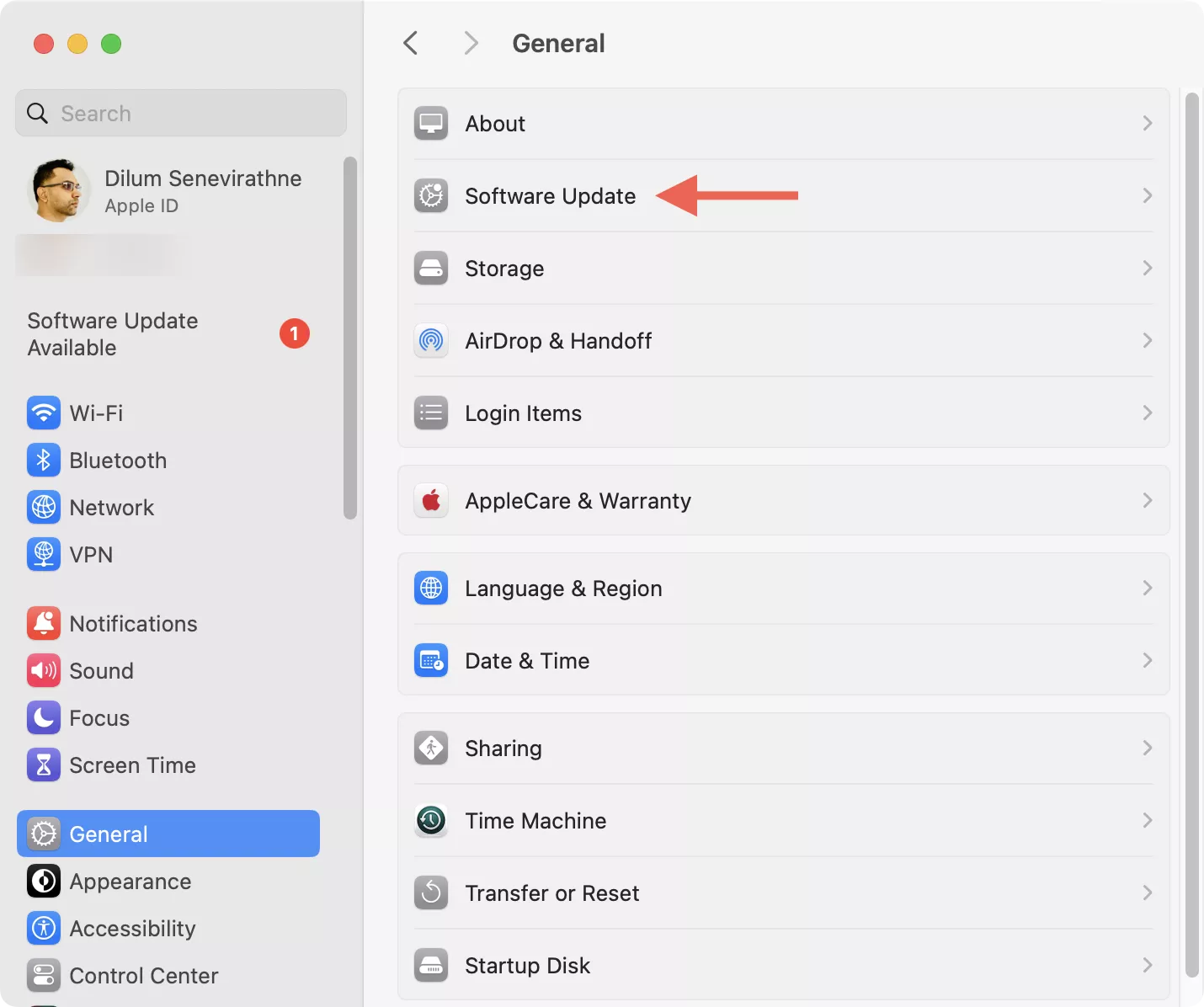Select Sound in the sidebar
Viewport: 1204px width, 1007px height.
[168, 671]
